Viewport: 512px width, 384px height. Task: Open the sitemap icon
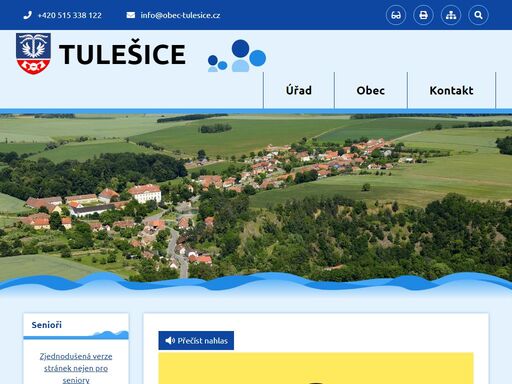(451, 15)
